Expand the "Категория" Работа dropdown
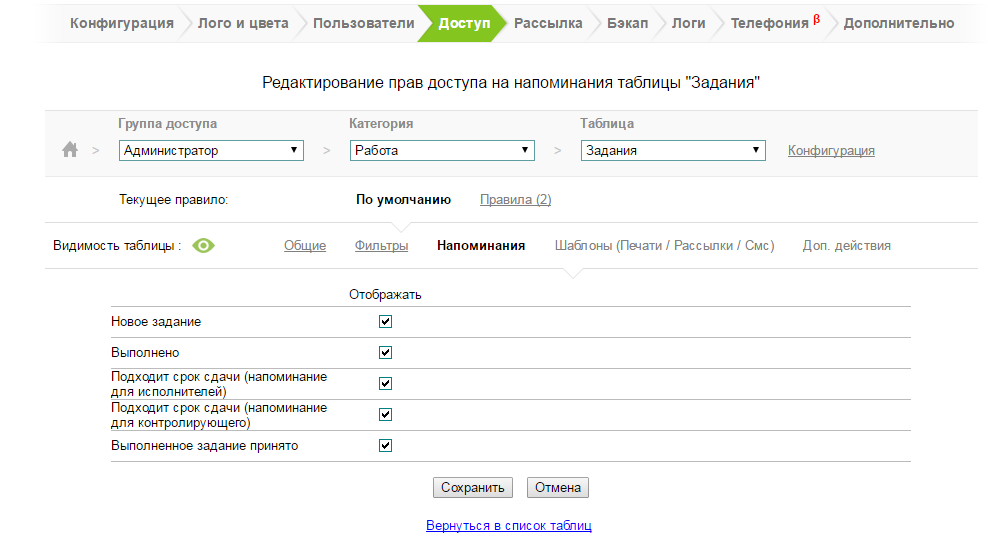The height and width of the screenshot is (543, 1006). pyautogui.click(x=442, y=151)
